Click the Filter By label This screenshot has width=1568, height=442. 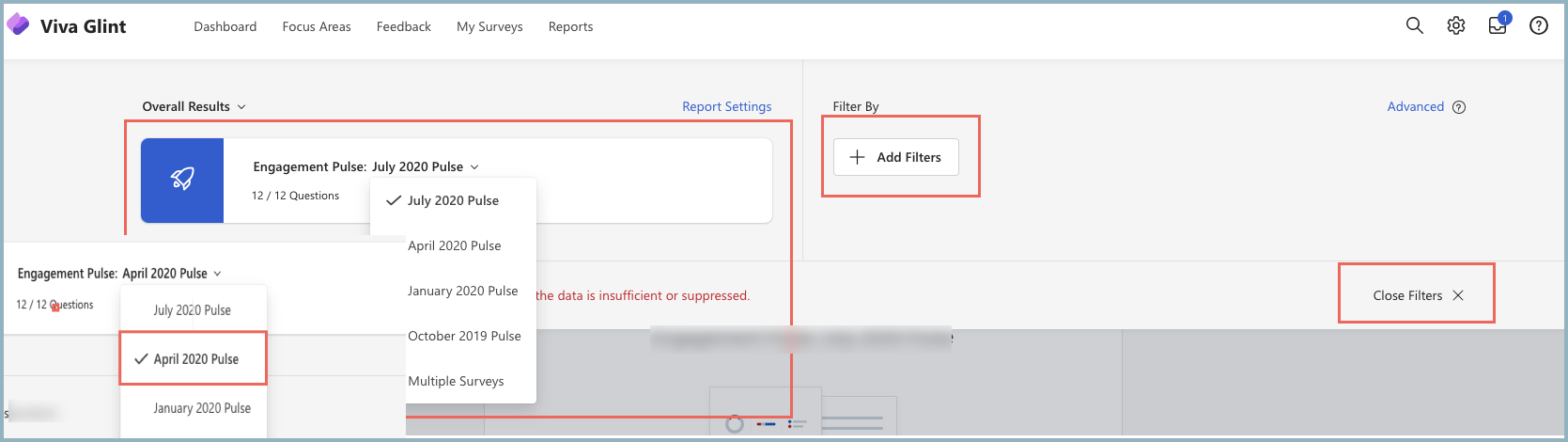click(856, 106)
